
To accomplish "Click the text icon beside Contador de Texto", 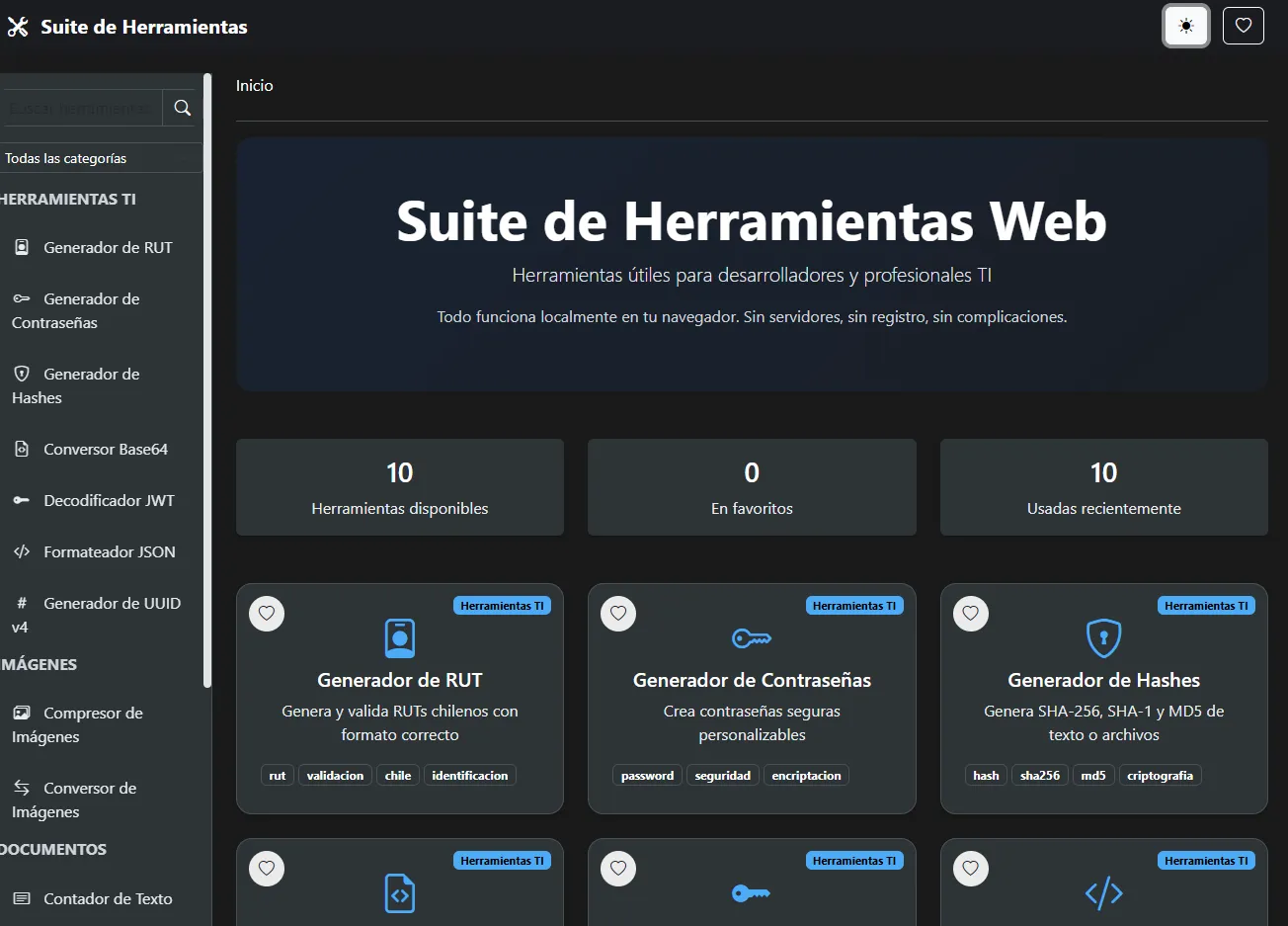I will [x=22, y=898].
